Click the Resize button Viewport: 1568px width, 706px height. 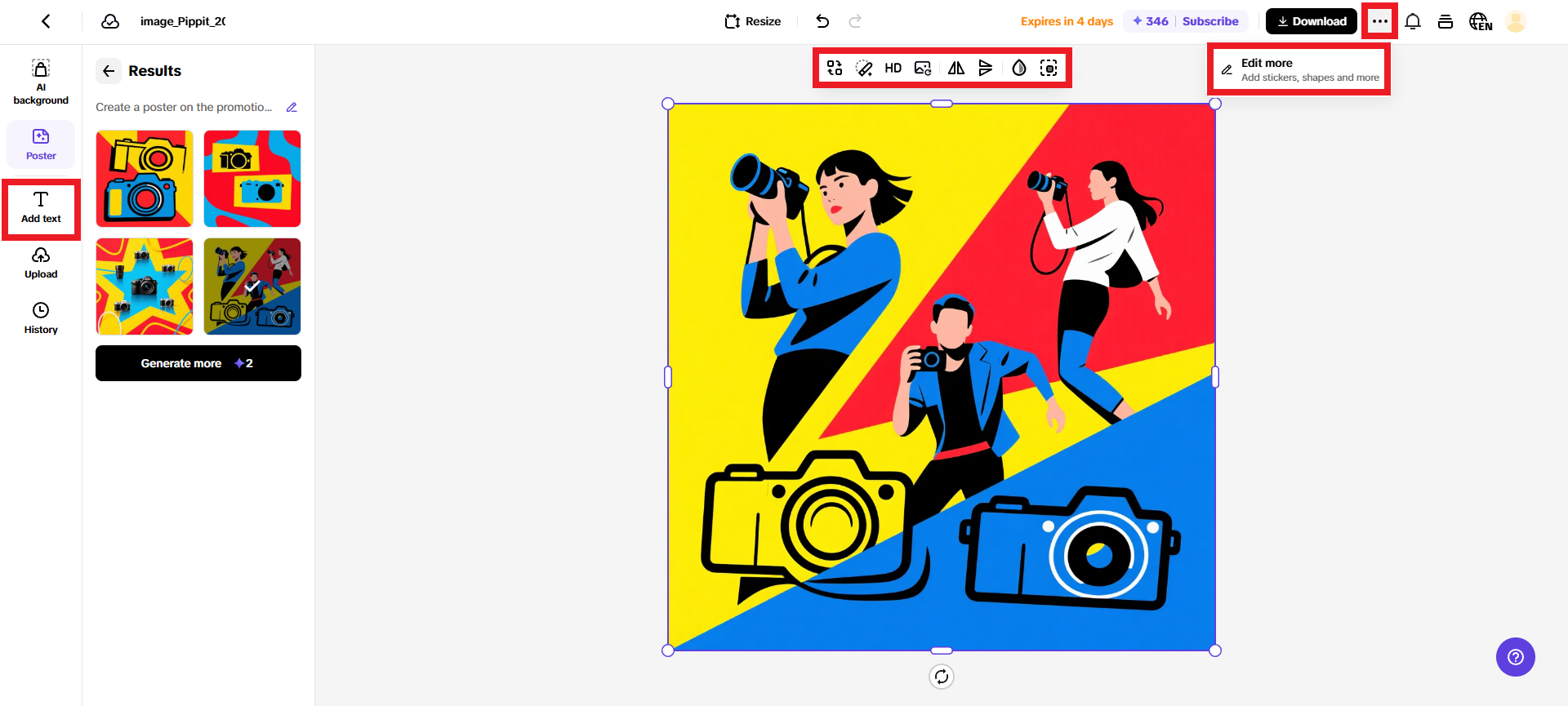tap(753, 21)
